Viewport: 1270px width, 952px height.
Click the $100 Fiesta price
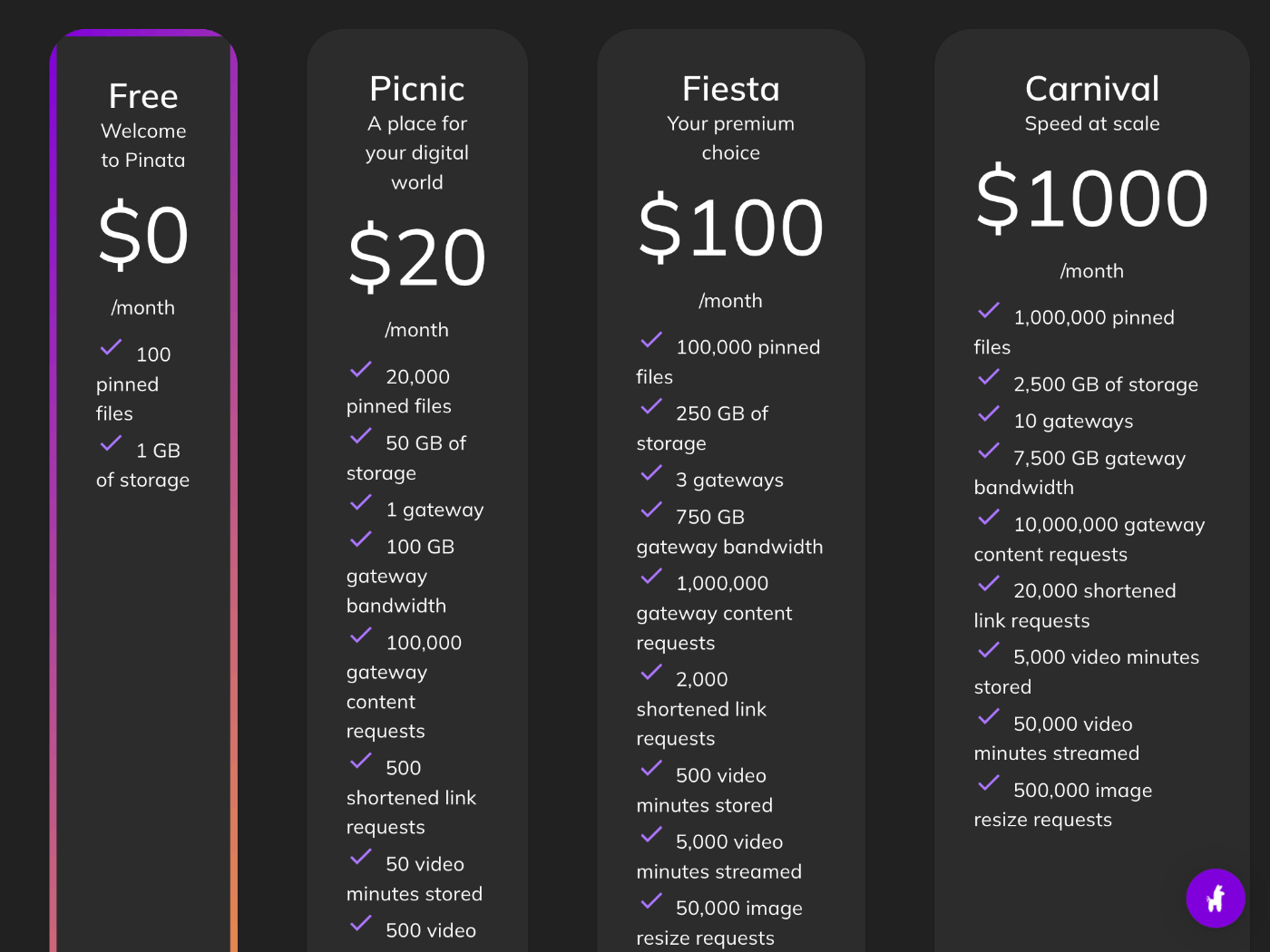[x=731, y=227]
